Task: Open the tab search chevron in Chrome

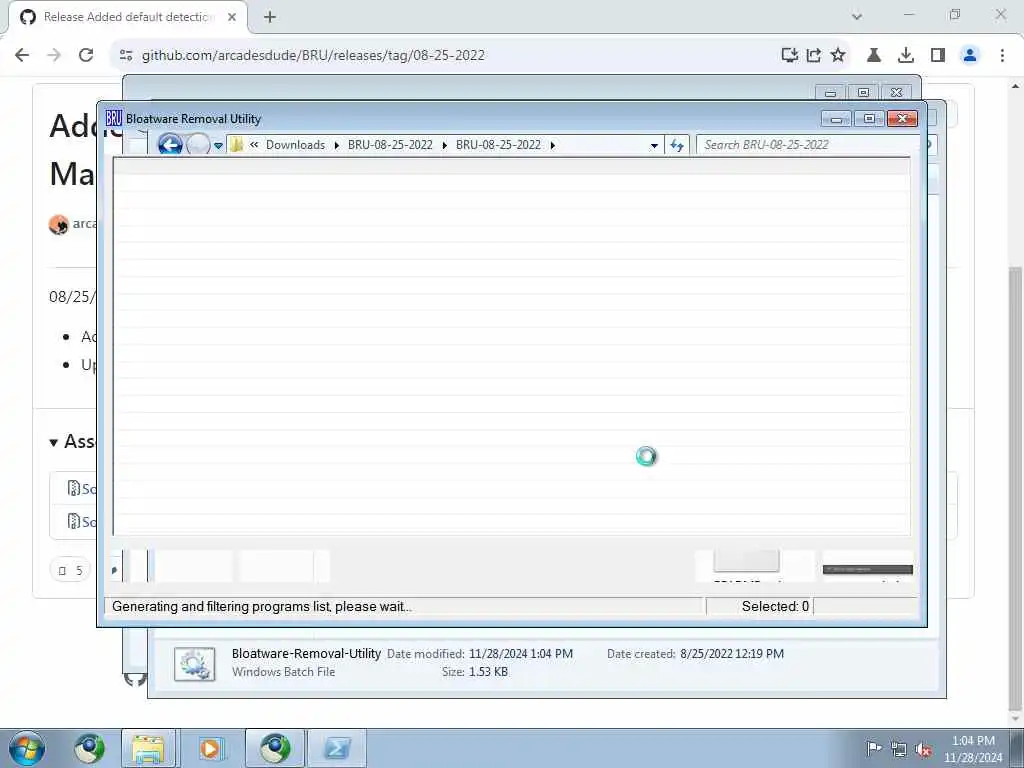Action: point(857,16)
